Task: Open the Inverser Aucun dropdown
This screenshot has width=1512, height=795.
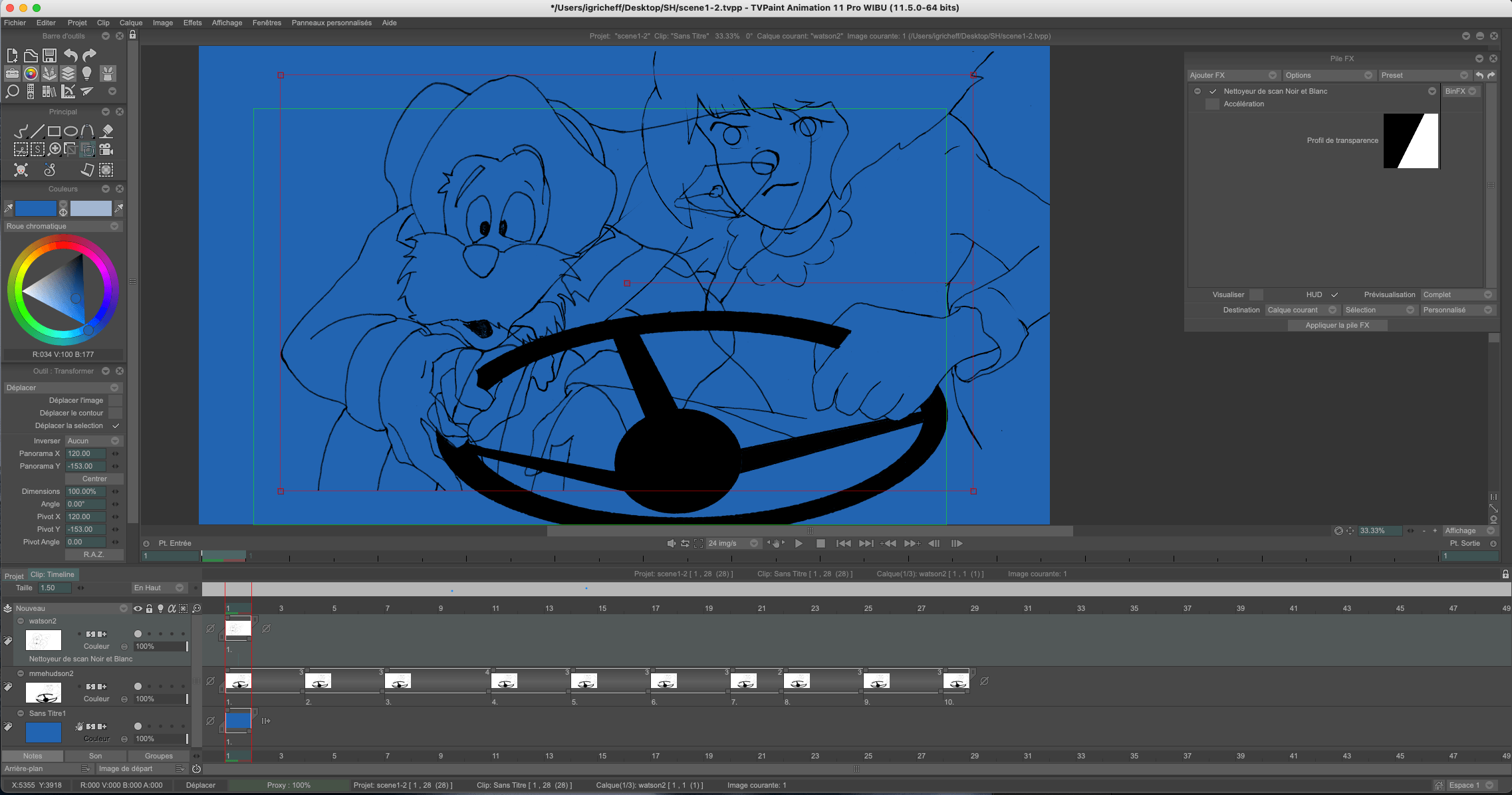Action: [x=94, y=441]
